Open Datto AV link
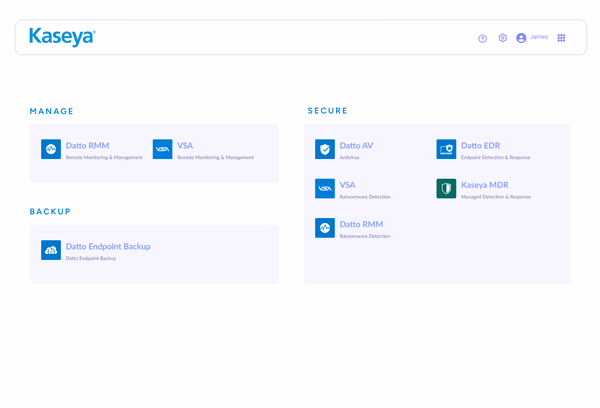The image size is (600, 408). point(356,145)
